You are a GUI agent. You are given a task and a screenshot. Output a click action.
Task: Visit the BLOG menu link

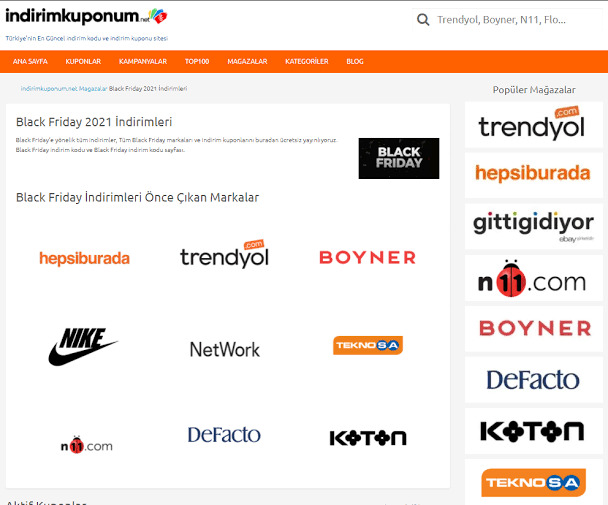[355, 61]
